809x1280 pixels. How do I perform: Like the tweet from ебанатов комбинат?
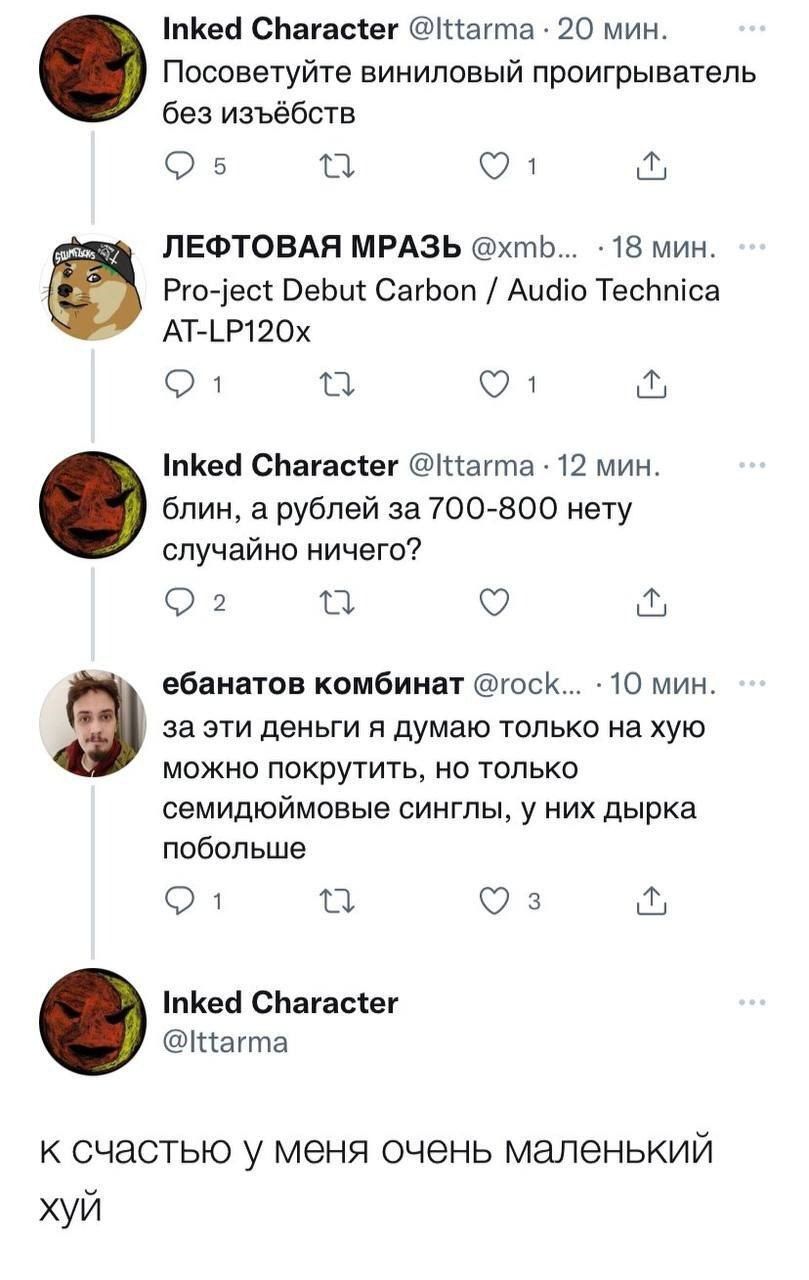(493, 902)
